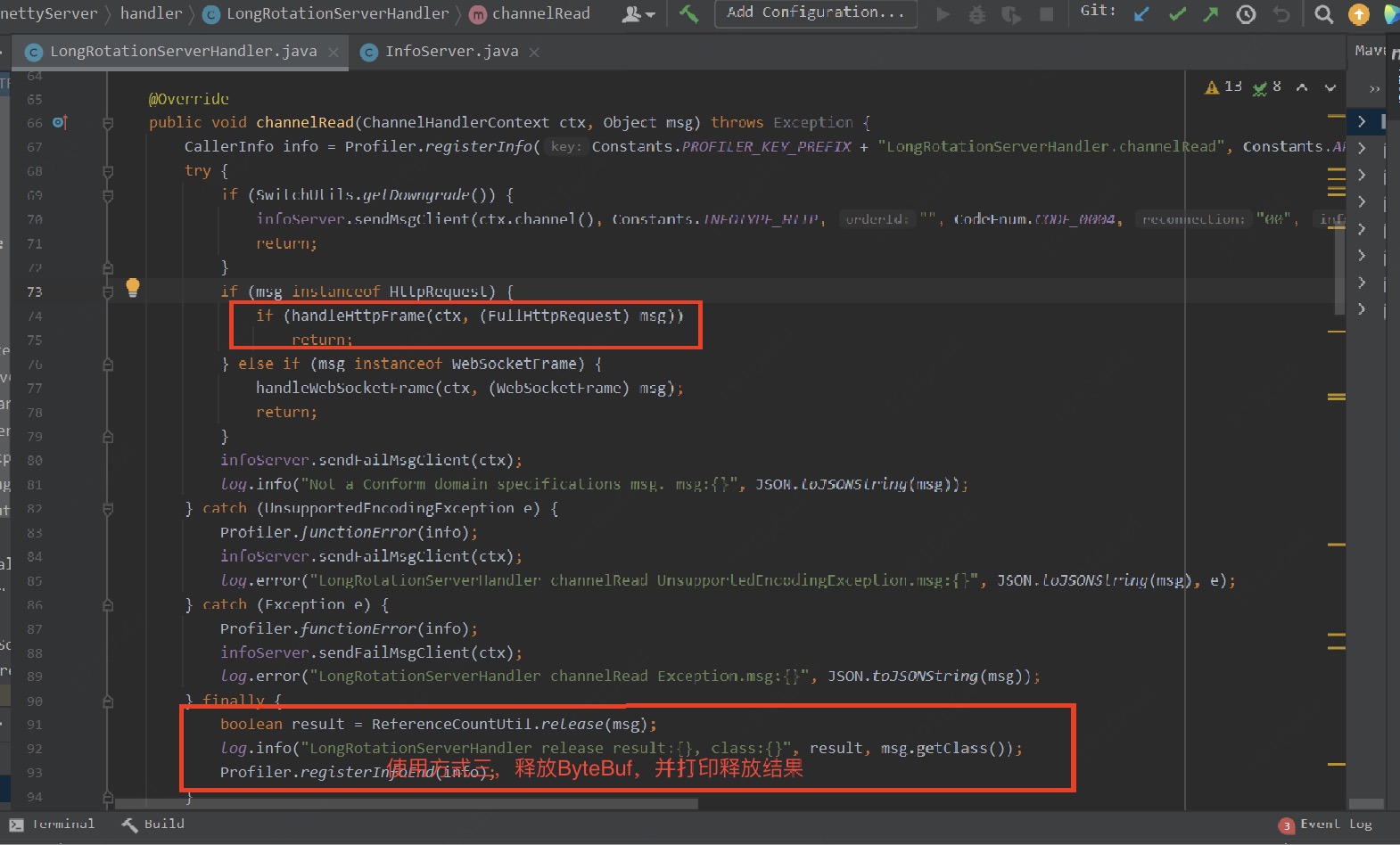Close the InfoServer.java tab
Viewport: 1400px width, 845px height.
point(534,53)
